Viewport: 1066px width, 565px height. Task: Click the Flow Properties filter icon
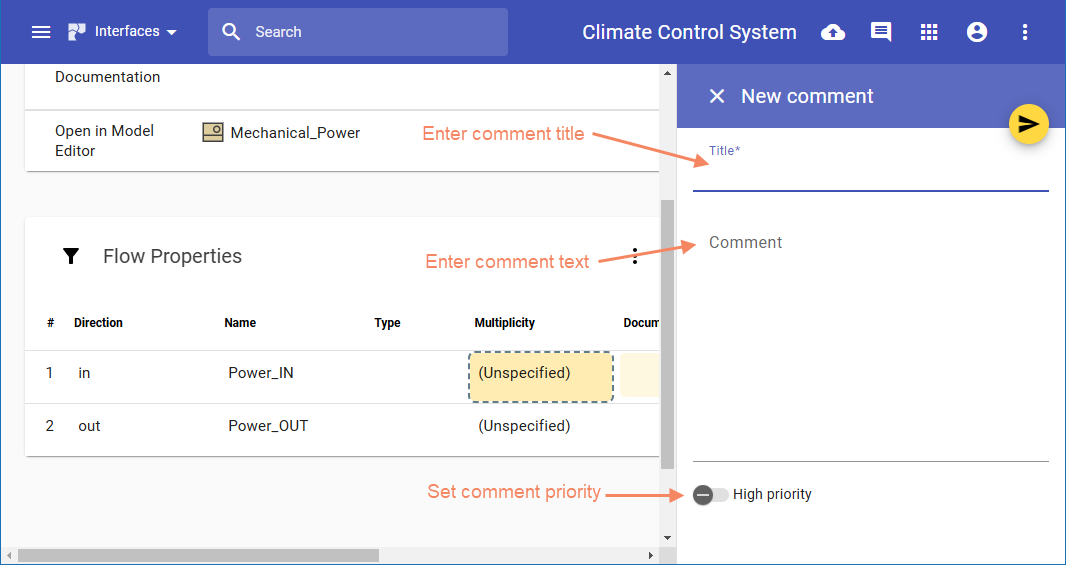tap(71, 256)
